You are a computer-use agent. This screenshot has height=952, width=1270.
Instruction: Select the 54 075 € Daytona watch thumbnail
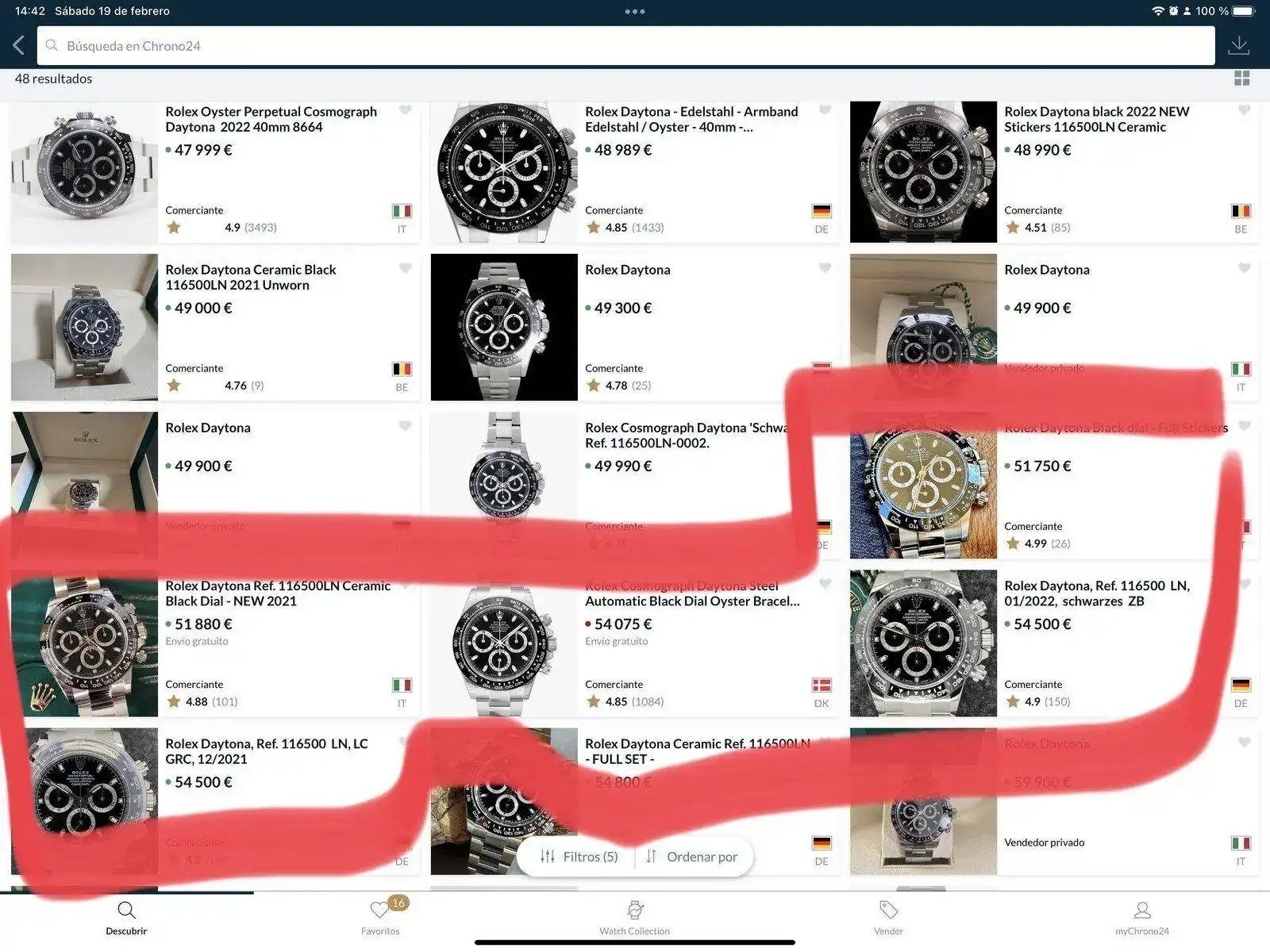(504, 643)
